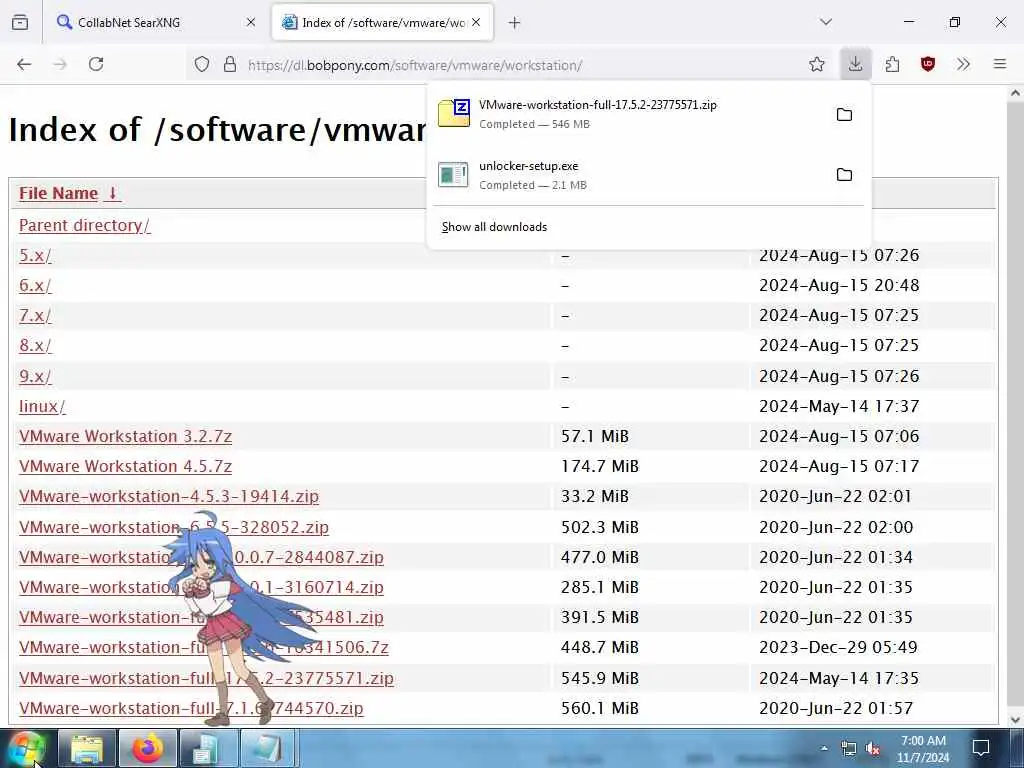Open the 7.x/ folder link
Viewport: 1024px width, 768px height.
[x=35, y=315]
